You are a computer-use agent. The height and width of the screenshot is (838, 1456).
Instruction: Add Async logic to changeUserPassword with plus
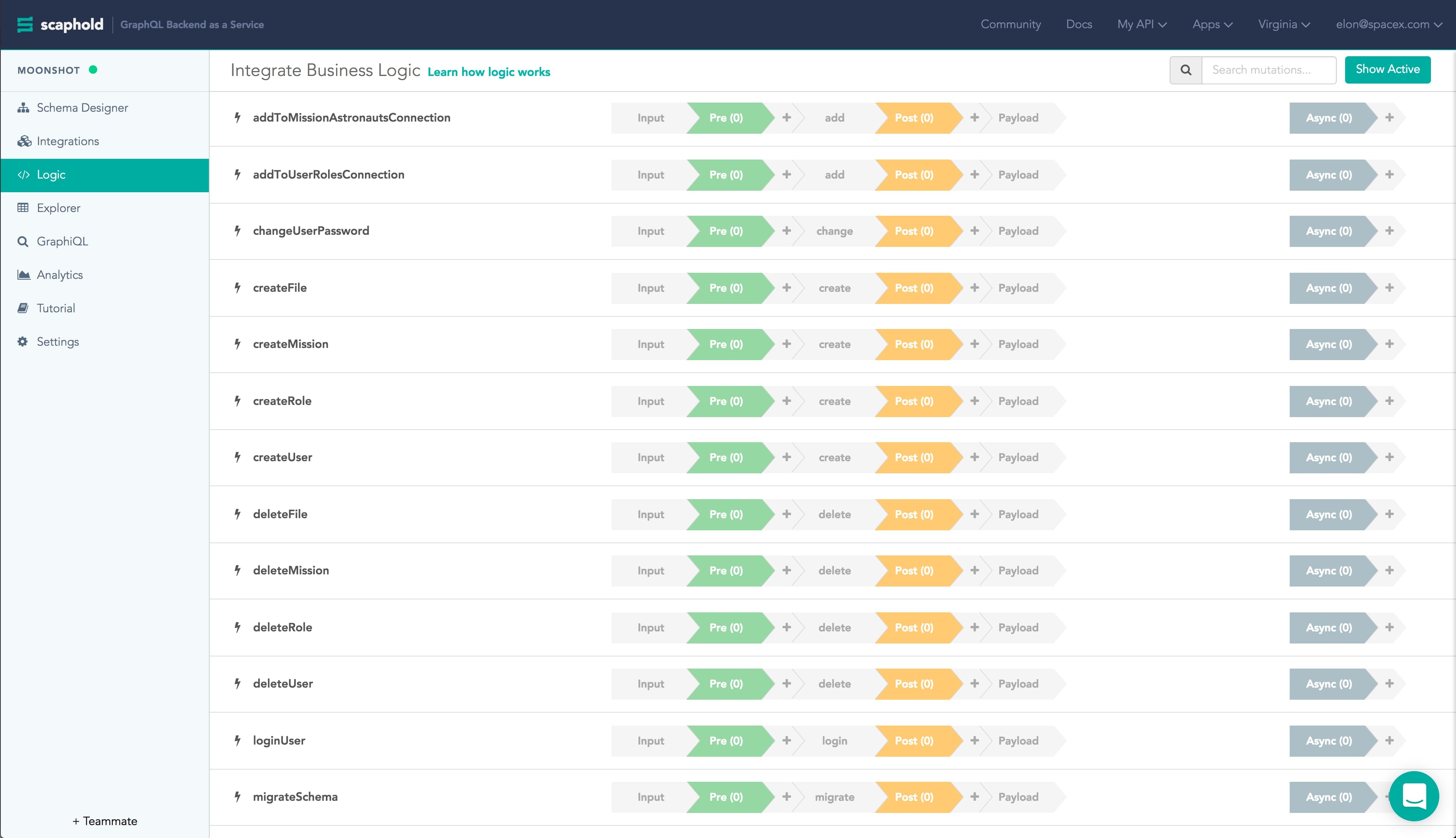(x=1389, y=231)
